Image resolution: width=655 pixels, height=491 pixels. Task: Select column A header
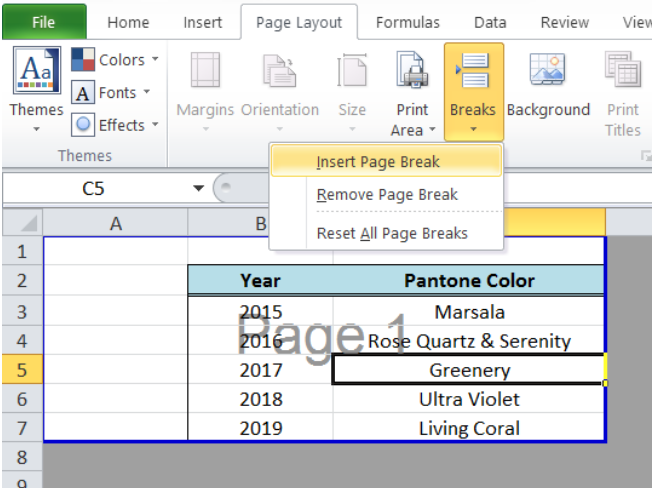click(116, 224)
